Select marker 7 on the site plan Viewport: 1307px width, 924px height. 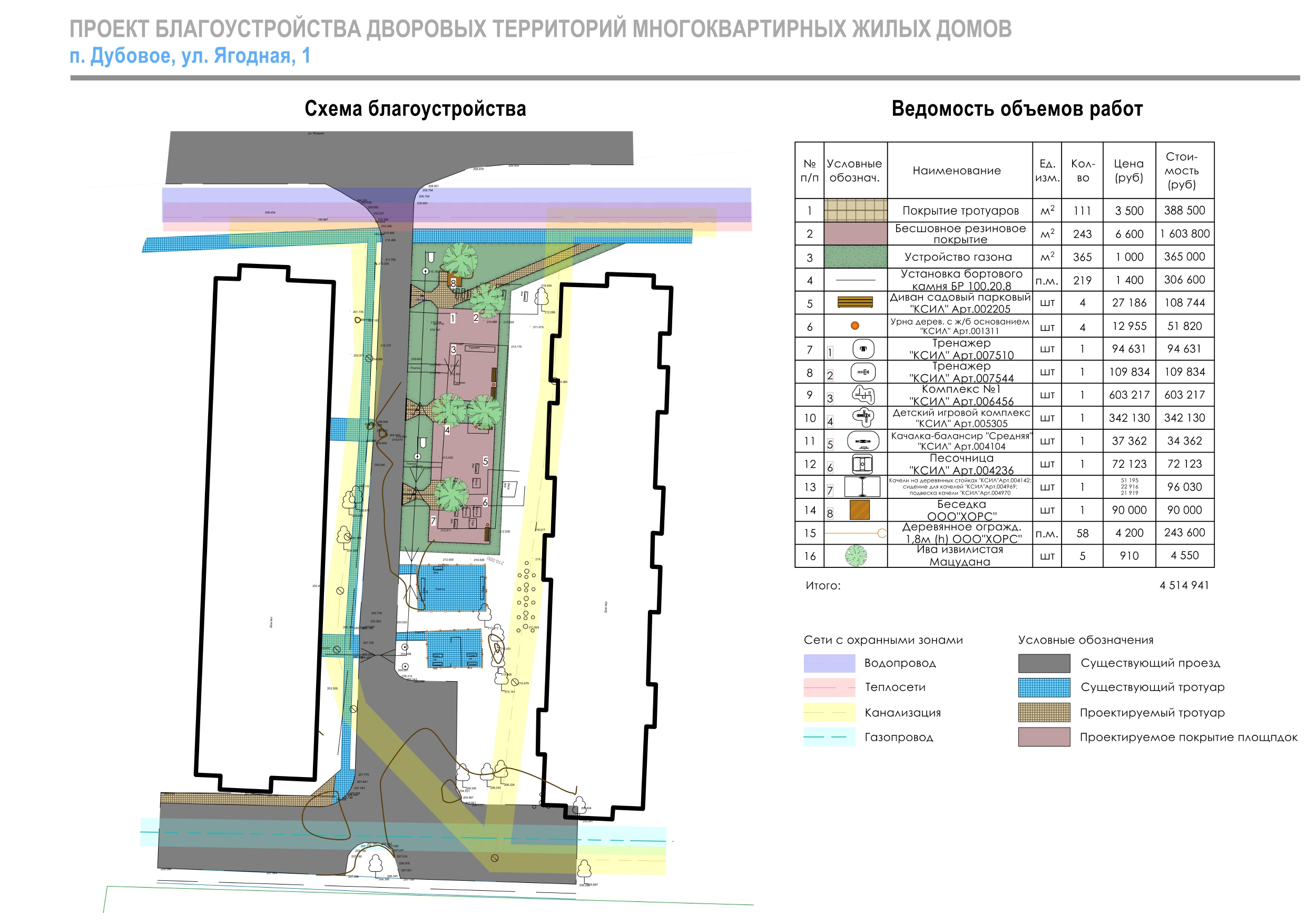click(433, 520)
